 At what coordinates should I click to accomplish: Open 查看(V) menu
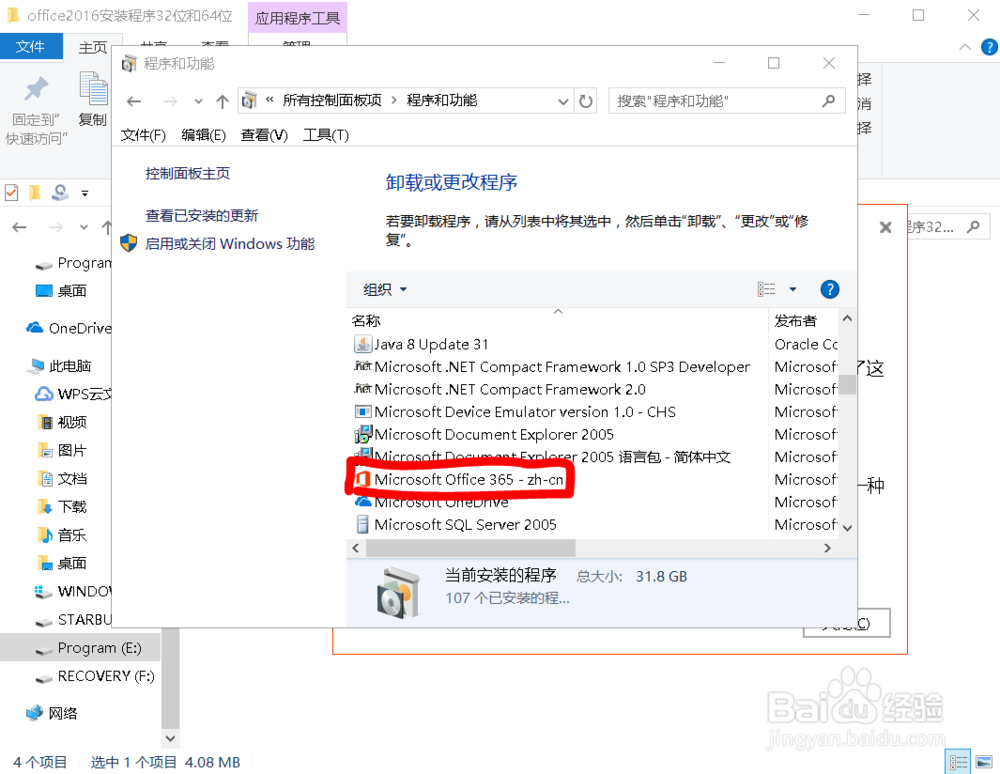pos(264,135)
